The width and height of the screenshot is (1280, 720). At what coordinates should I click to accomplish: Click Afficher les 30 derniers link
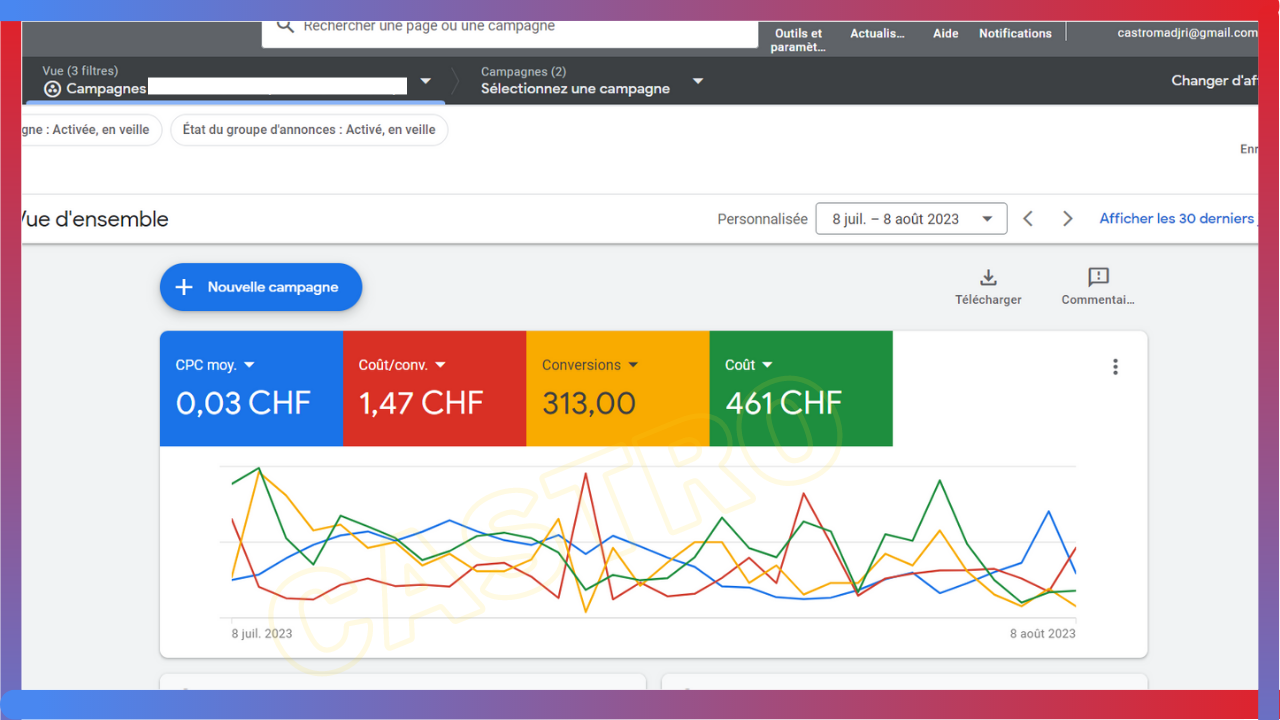[x=1176, y=218]
